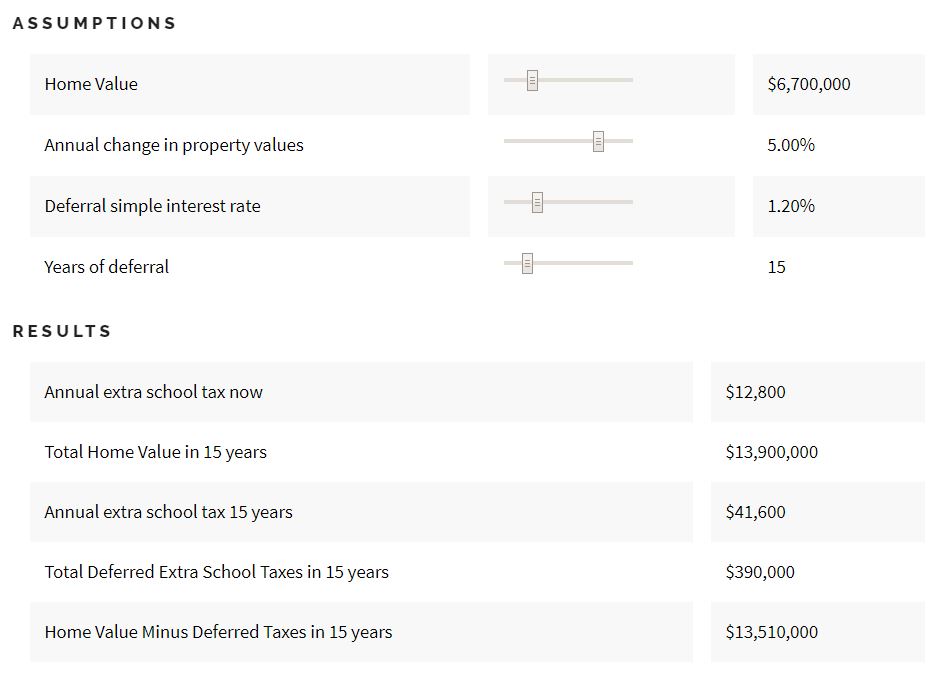Click the Deferral simple interest rate slider handle
This screenshot has width=944, height=676.
(x=536, y=202)
